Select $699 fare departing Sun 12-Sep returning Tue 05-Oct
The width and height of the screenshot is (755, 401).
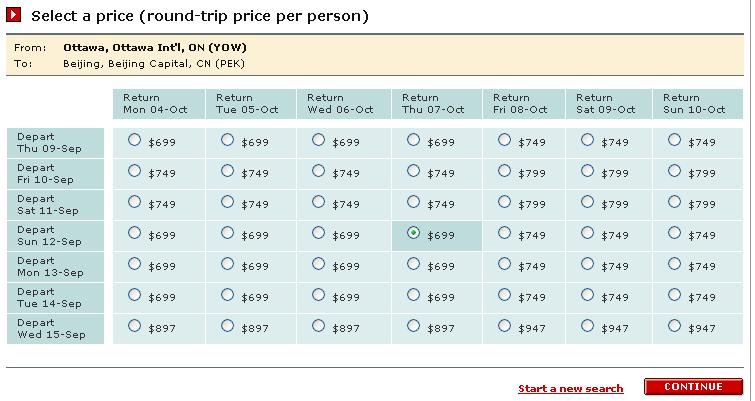tap(227, 233)
